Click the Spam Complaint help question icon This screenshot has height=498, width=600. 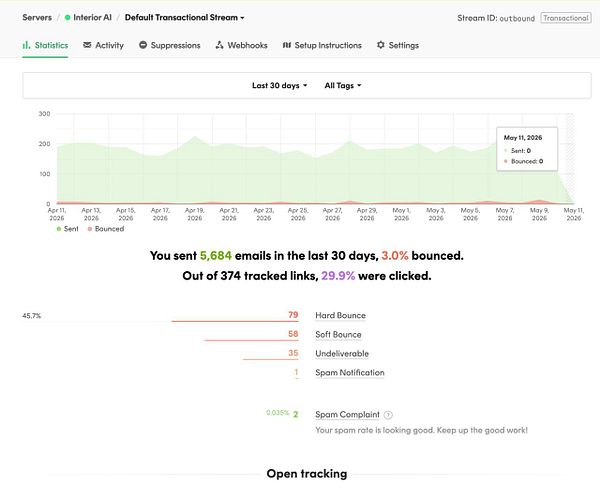[x=388, y=415]
